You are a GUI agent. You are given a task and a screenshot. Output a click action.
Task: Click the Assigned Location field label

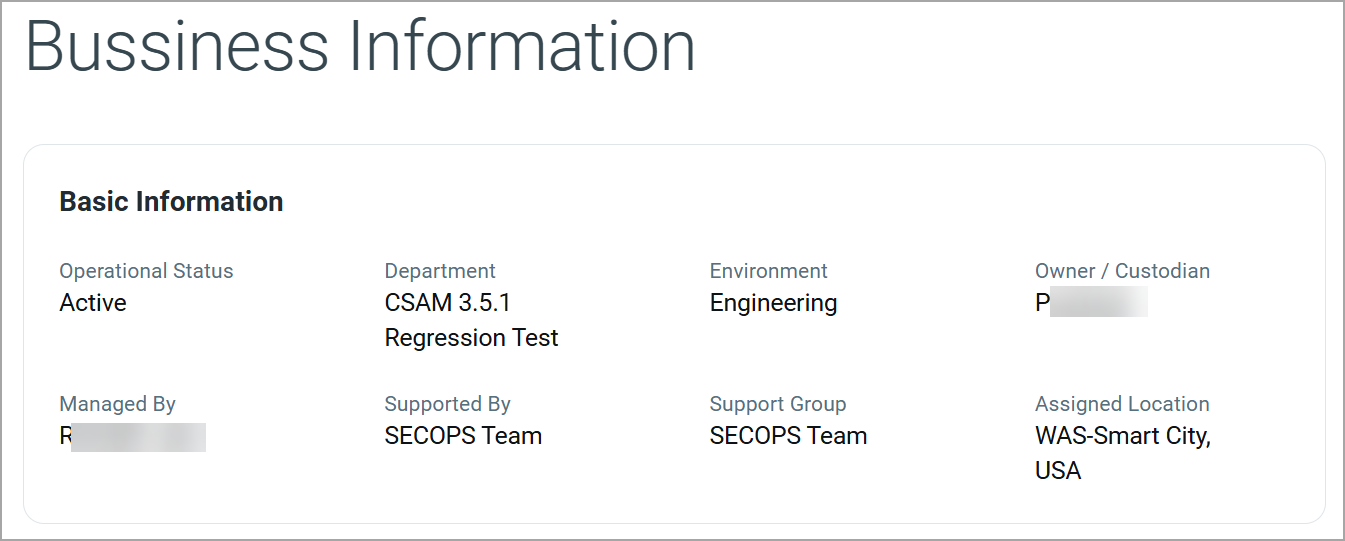(x=1122, y=404)
